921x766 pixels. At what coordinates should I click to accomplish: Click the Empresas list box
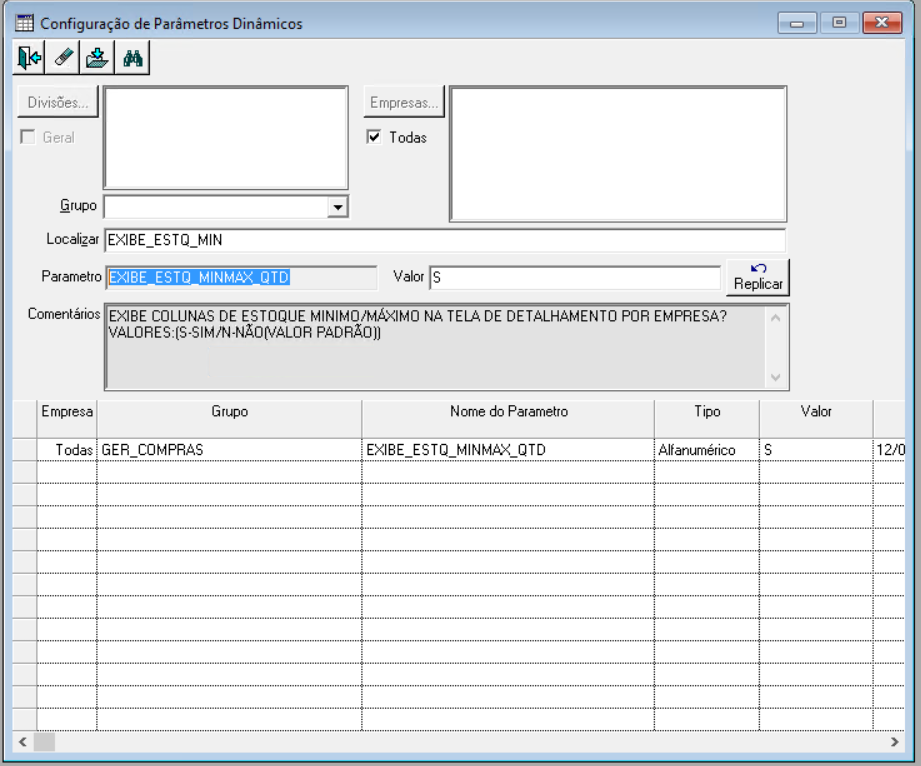tap(618, 154)
